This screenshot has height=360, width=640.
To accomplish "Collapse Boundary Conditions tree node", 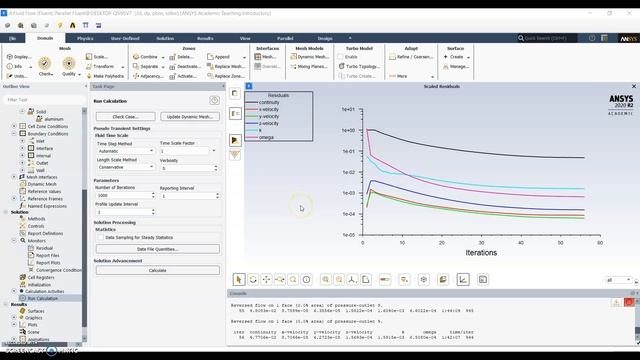I will [x=14, y=133].
